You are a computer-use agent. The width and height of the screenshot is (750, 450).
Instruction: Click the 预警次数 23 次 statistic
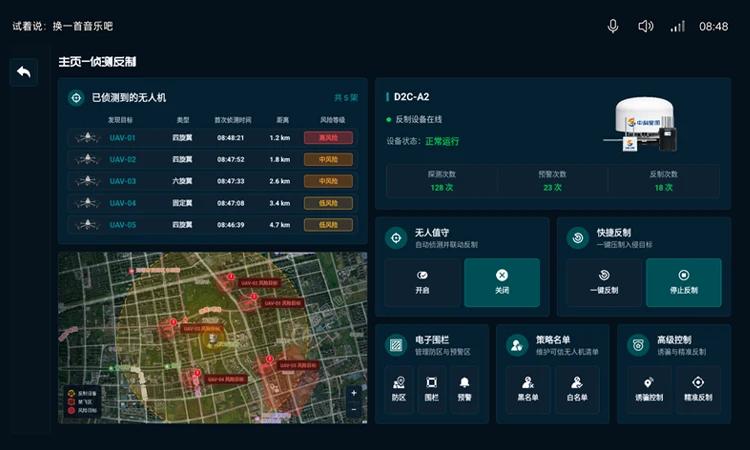[x=552, y=181]
